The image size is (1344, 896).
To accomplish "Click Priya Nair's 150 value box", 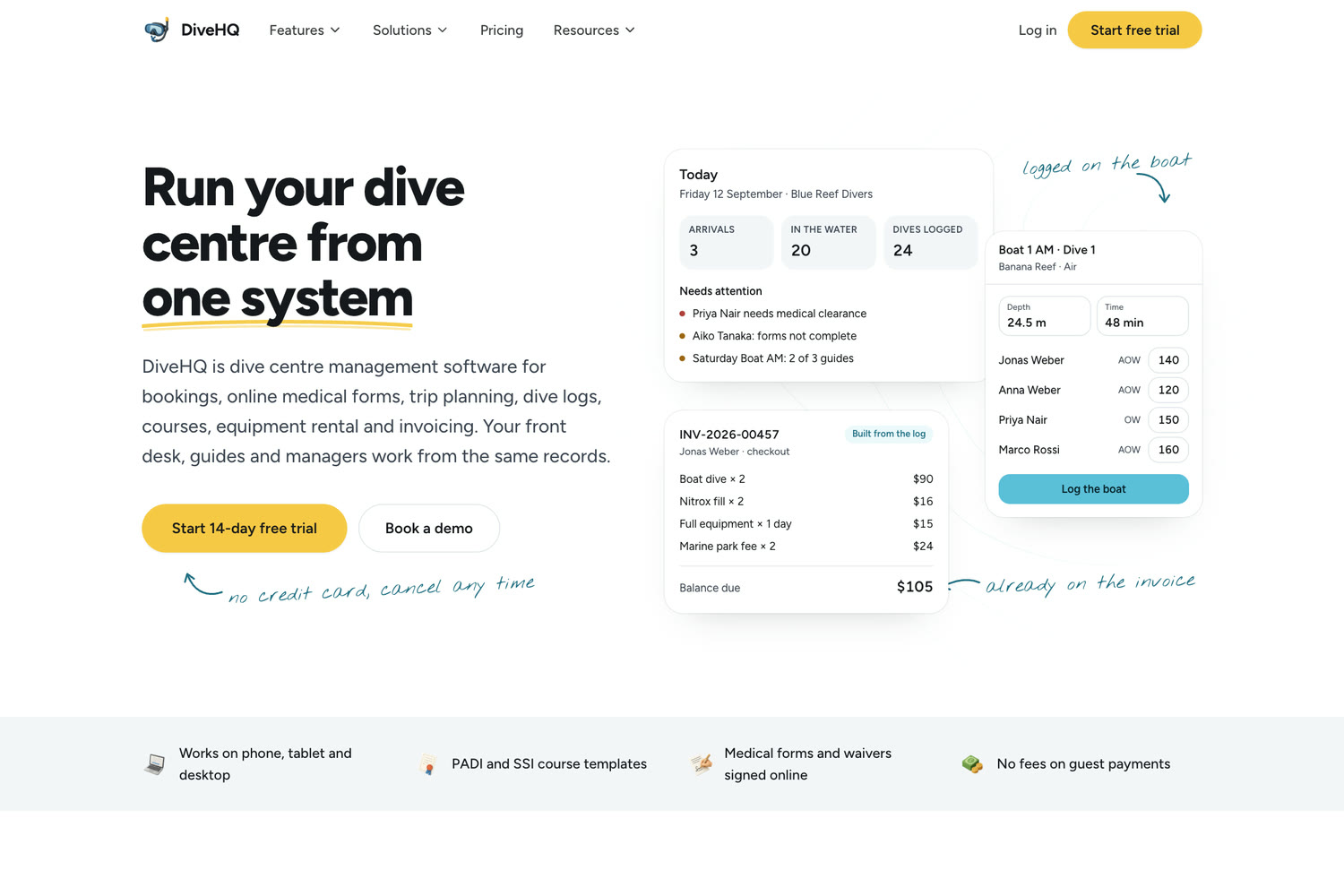I will [1168, 420].
